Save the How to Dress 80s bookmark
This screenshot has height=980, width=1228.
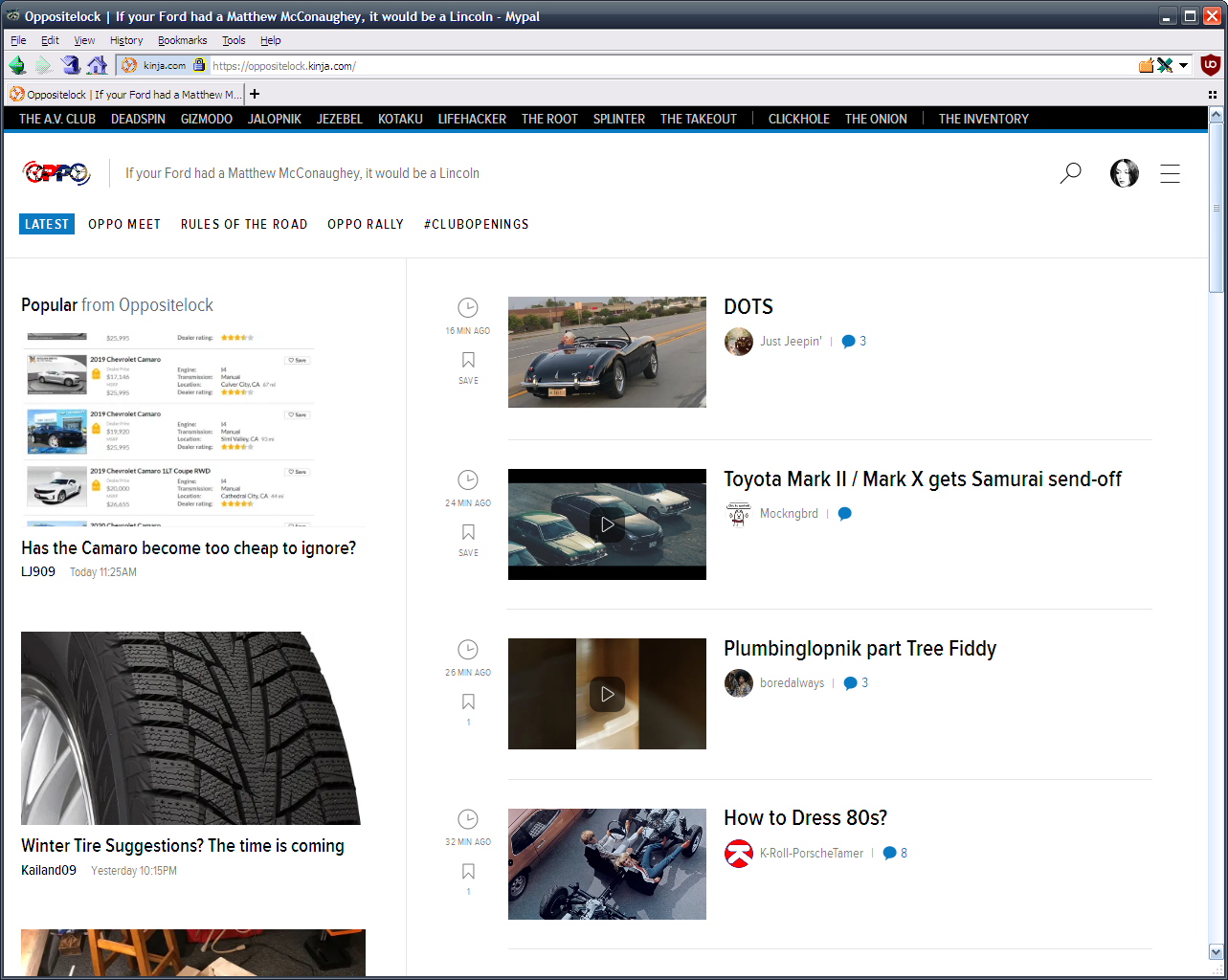point(468,871)
